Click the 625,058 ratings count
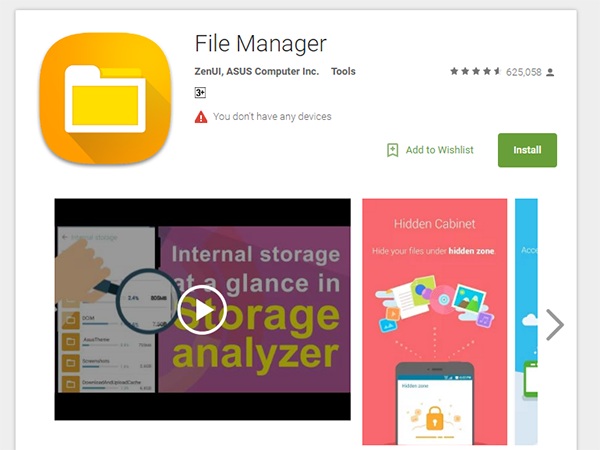600x450 pixels. [523, 72]
